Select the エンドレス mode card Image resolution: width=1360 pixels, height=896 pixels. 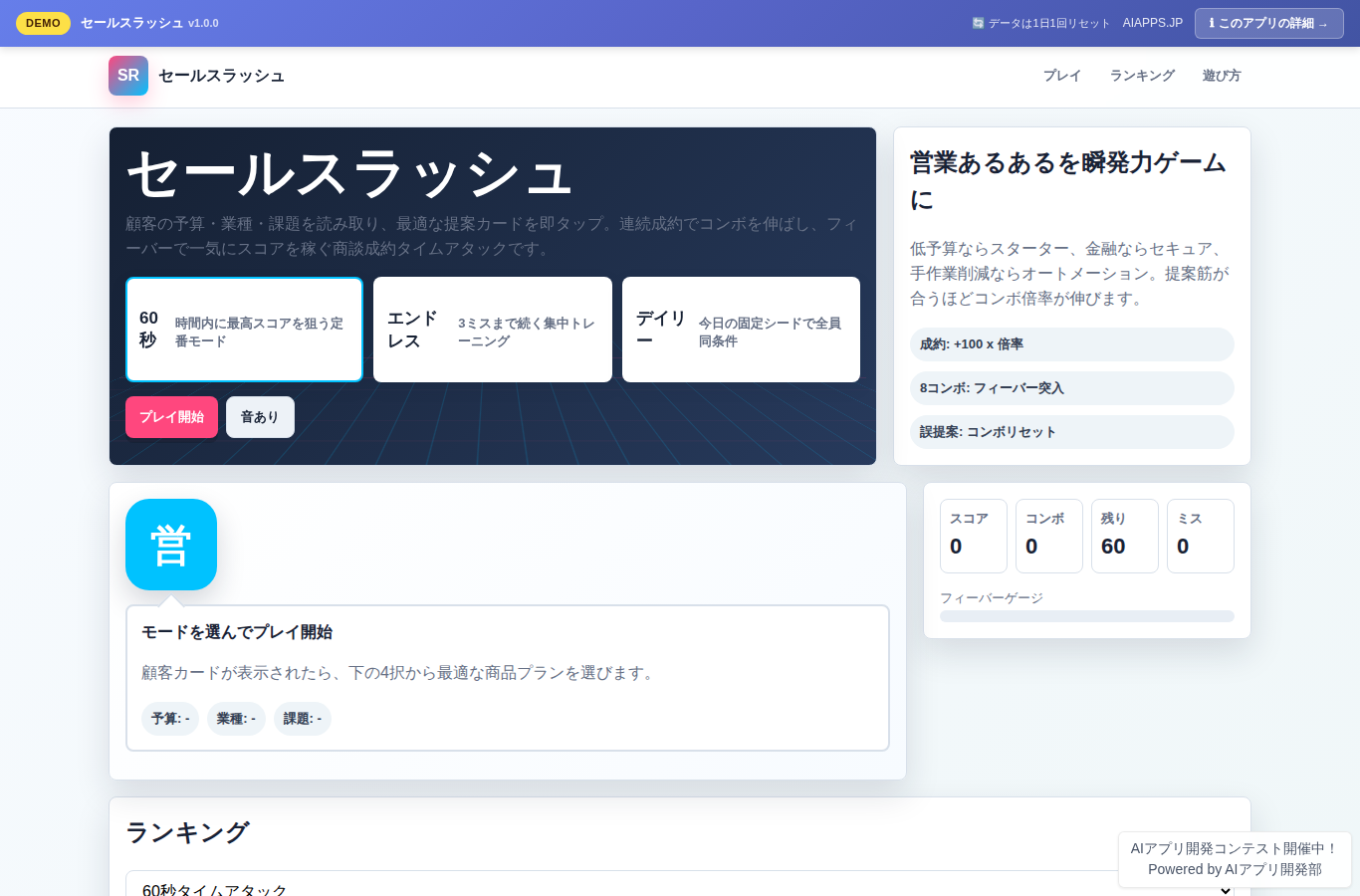pos(493,330)
